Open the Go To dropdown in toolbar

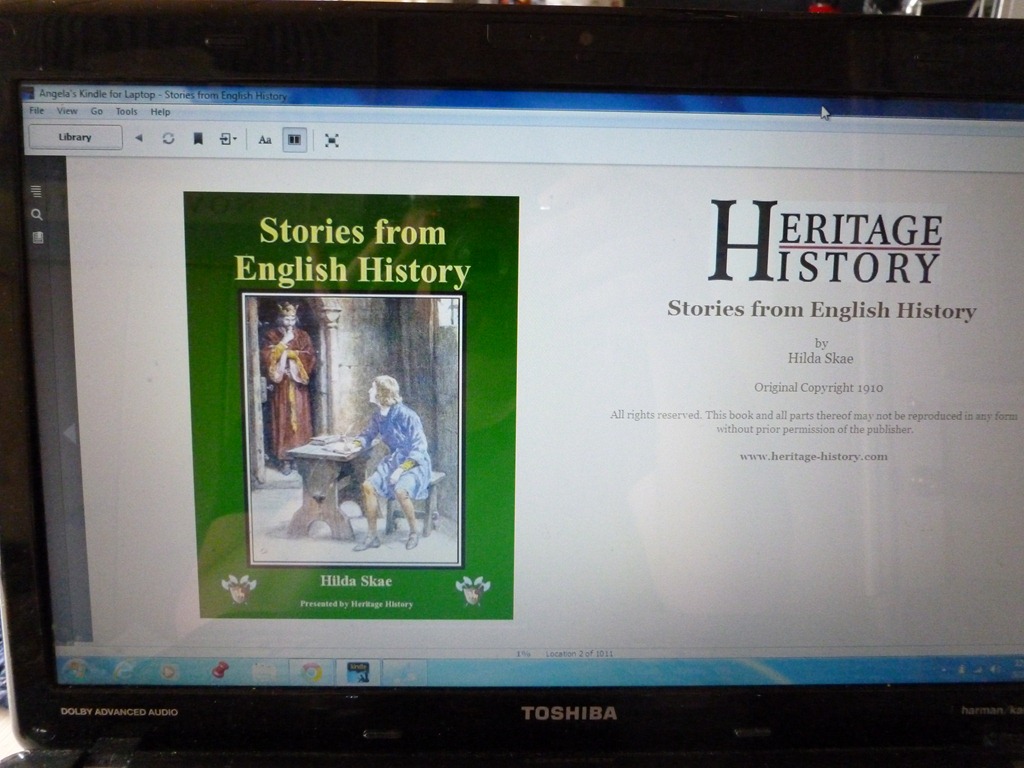point(228,139)
